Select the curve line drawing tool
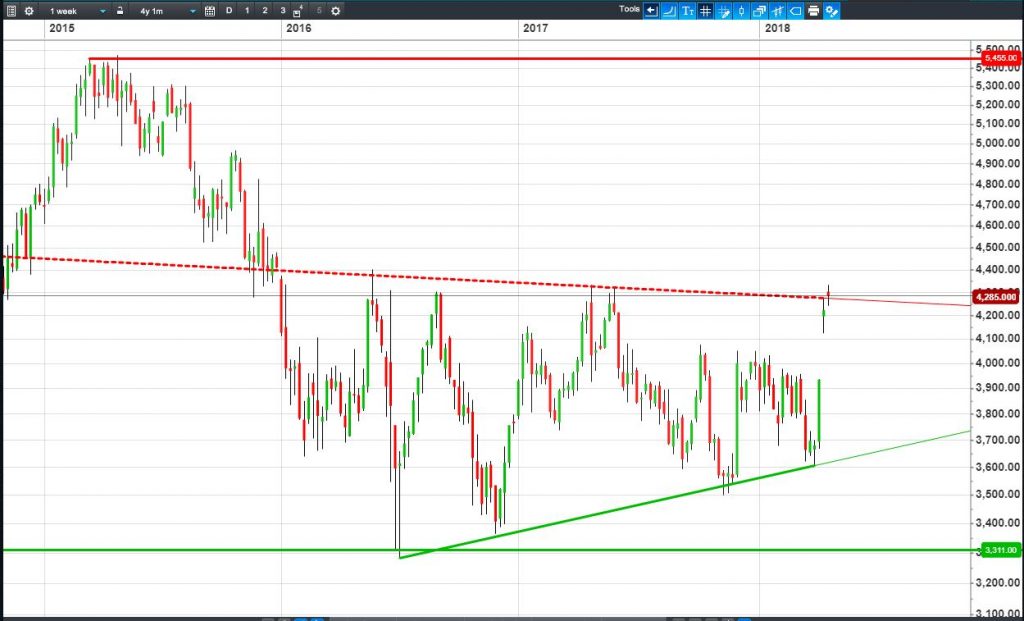Viewport: 1024px width, 621px height. pos(669,10)
